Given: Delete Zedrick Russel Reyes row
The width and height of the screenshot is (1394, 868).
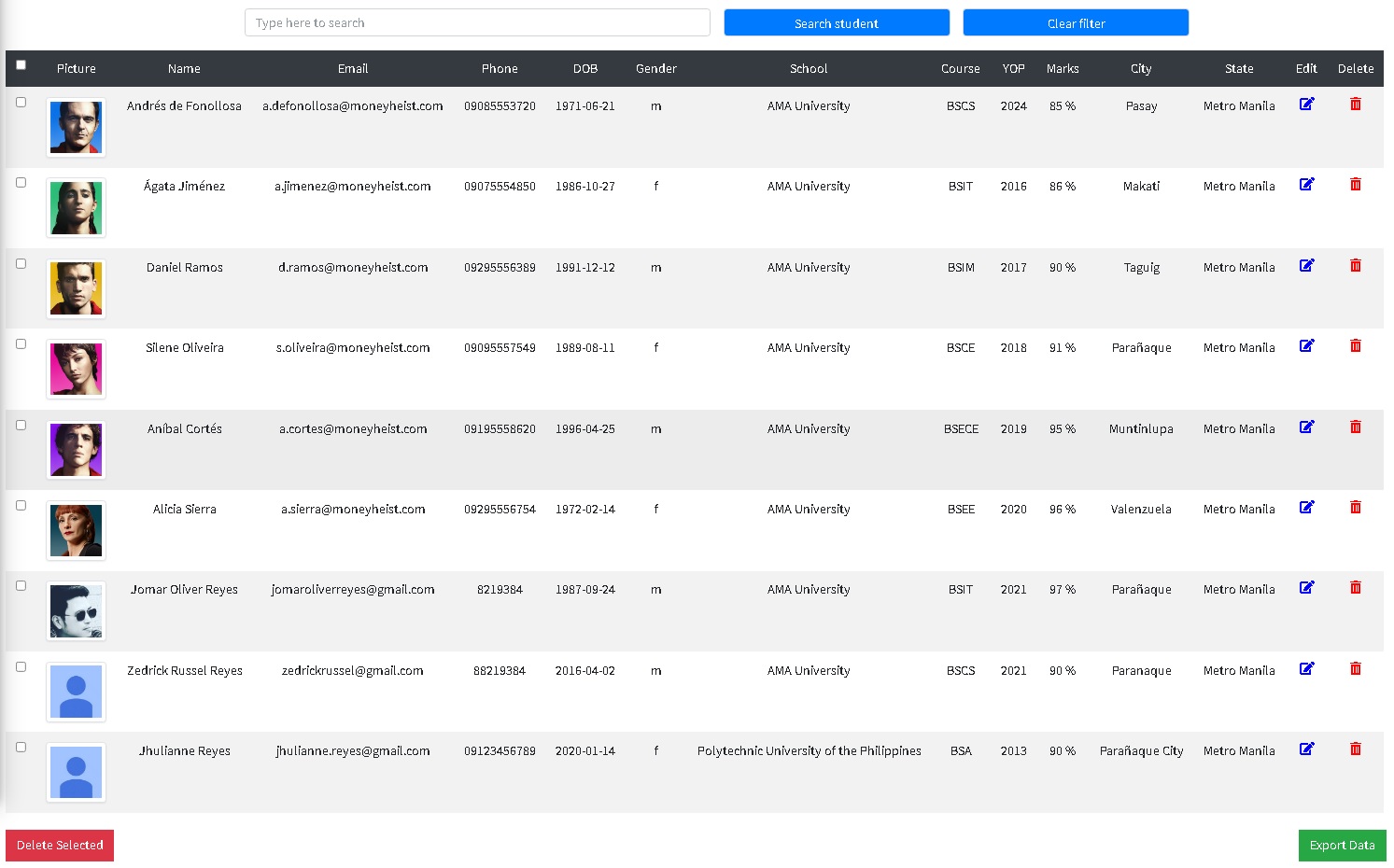Looking at the screenshot, I should [1355, 669].
